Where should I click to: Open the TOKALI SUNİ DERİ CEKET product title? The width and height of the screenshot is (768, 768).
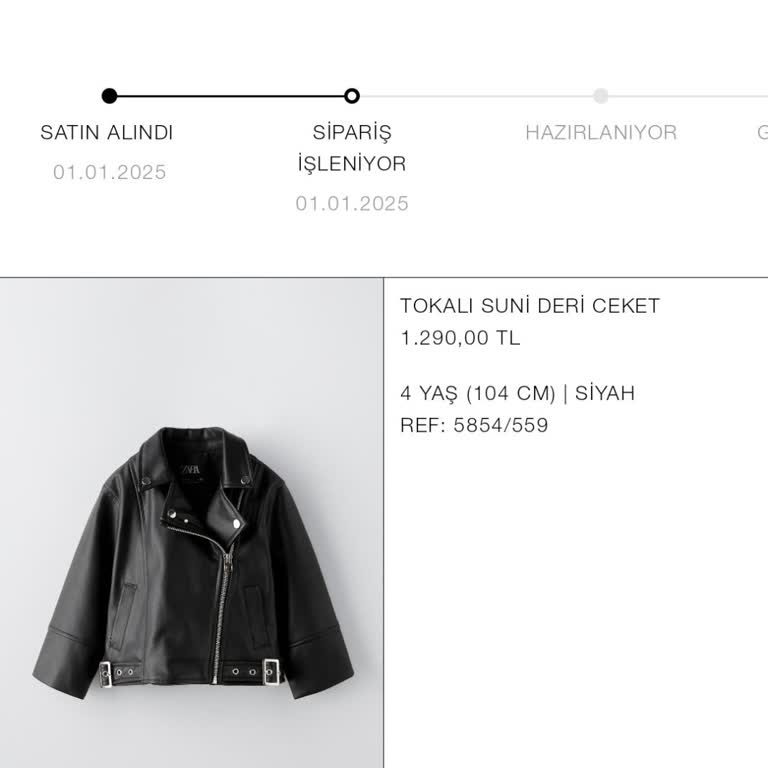point(530,306)
